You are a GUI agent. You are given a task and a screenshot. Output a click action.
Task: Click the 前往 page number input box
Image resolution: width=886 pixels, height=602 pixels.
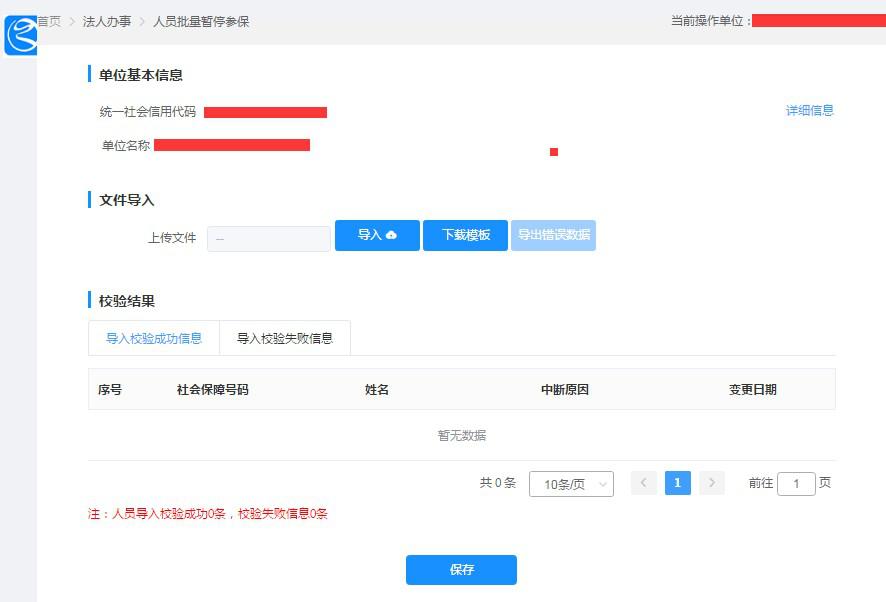point(797,483)
